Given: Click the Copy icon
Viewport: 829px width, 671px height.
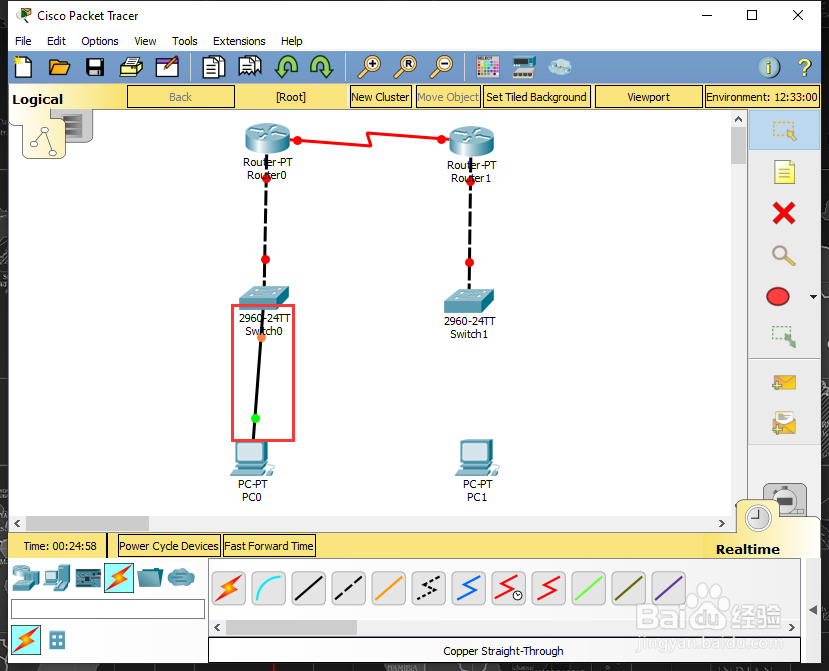Looking at the screenshot, I should pyautogui.click(x=214, y=67).
